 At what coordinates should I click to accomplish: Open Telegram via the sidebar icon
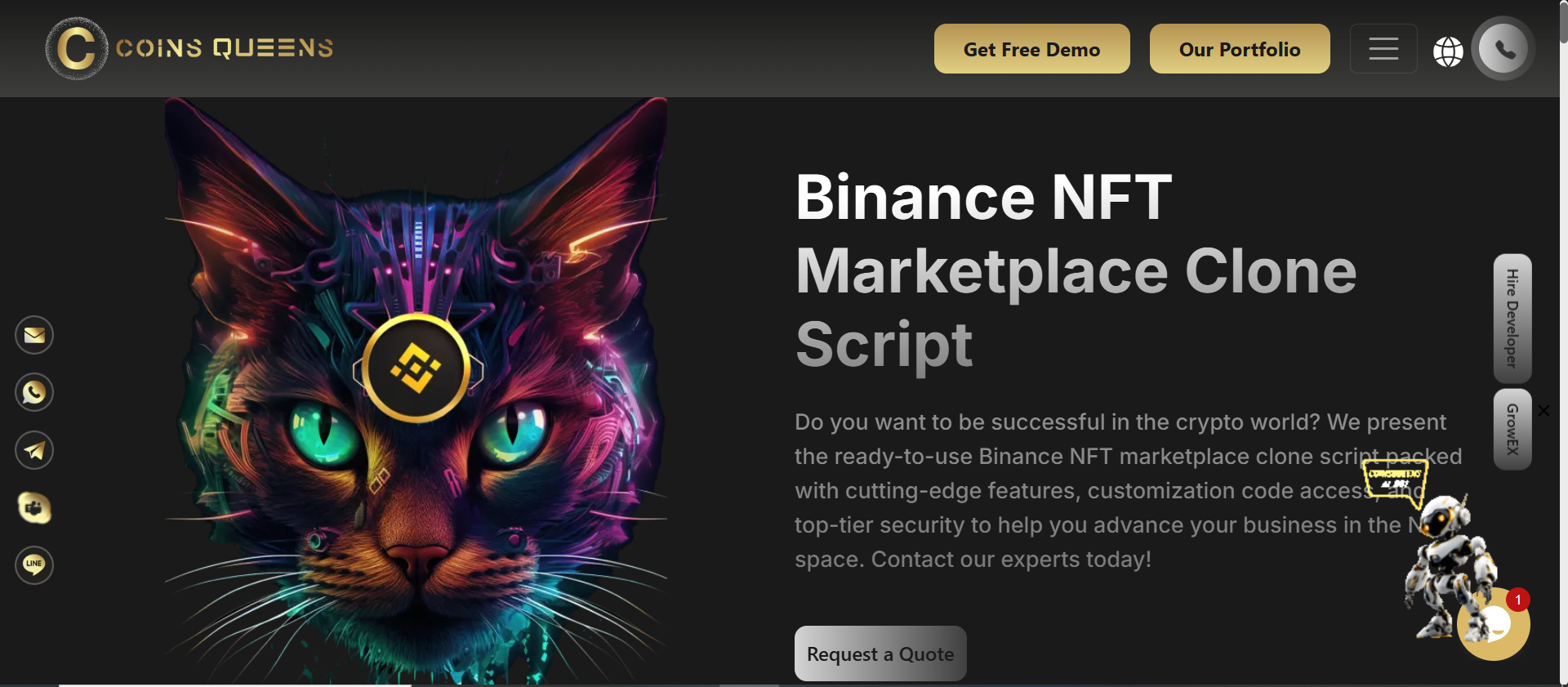pyautogui.click(x=33, y=450)
